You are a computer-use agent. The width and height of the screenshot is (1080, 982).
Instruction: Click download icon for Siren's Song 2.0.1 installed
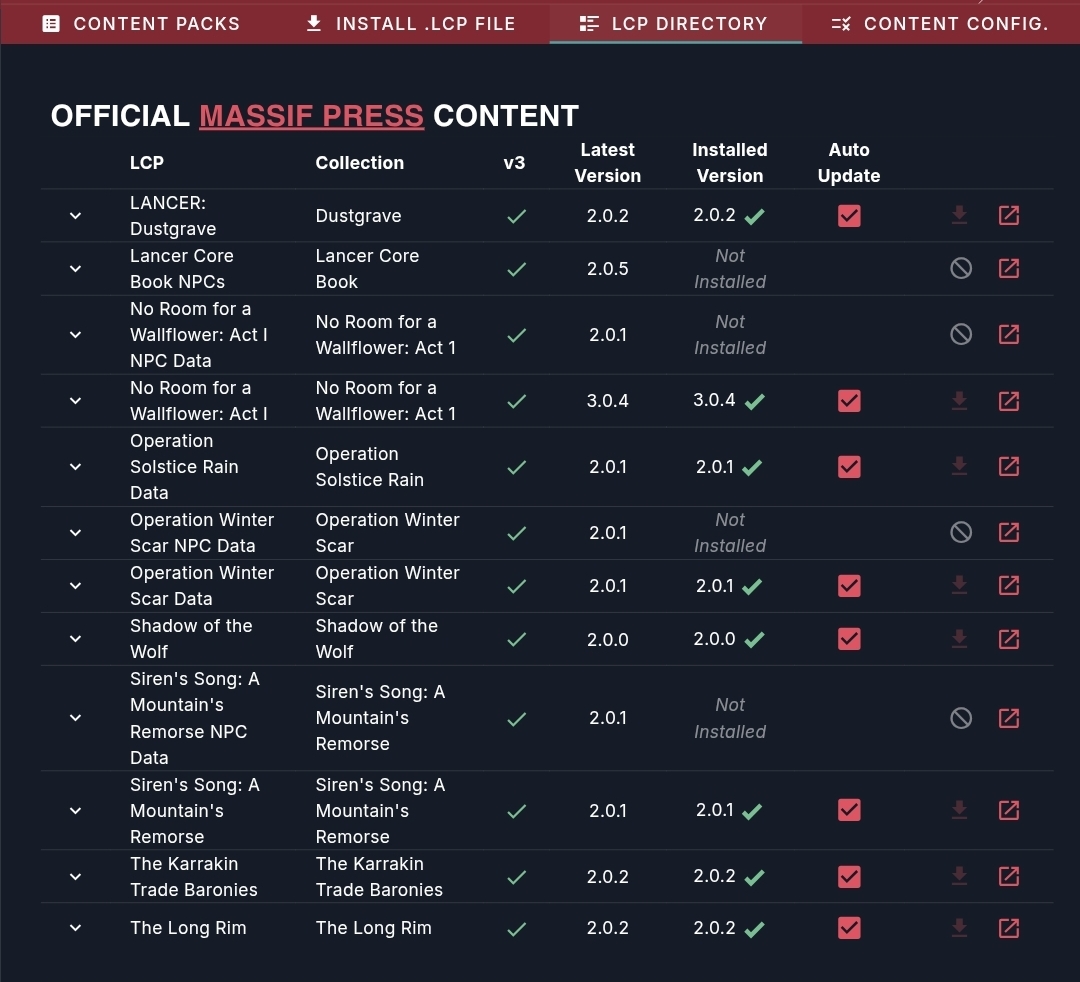pyautogui.click(x=959, y=811)
